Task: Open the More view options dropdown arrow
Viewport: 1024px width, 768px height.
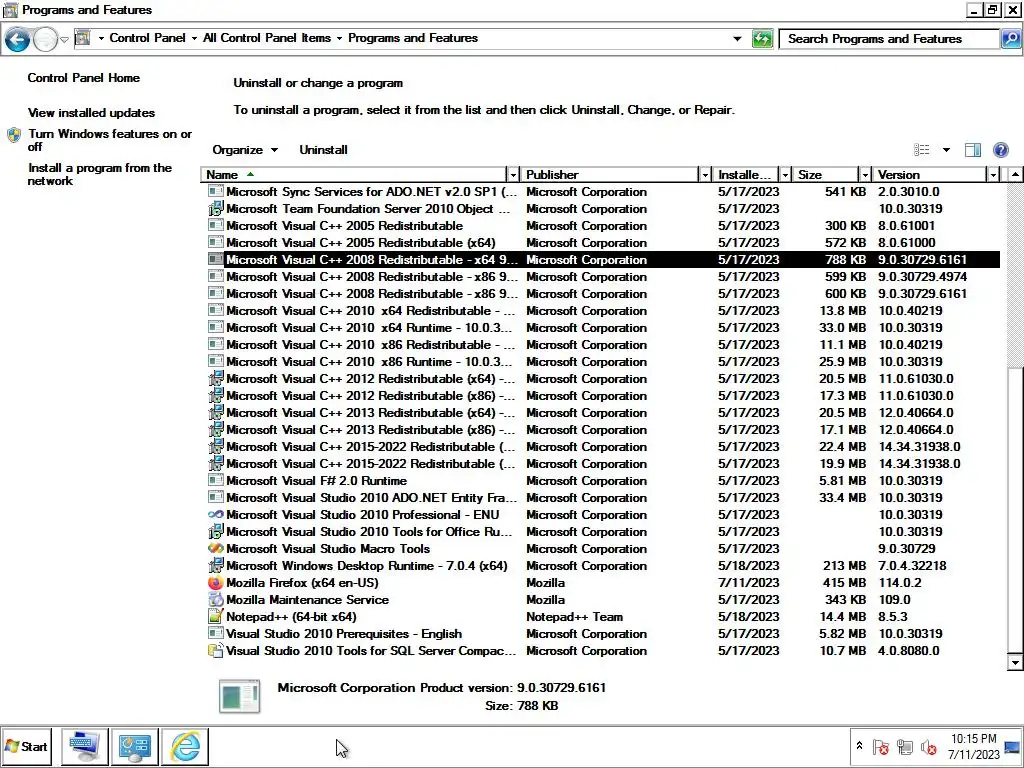Action: click(x=946, y=150)
